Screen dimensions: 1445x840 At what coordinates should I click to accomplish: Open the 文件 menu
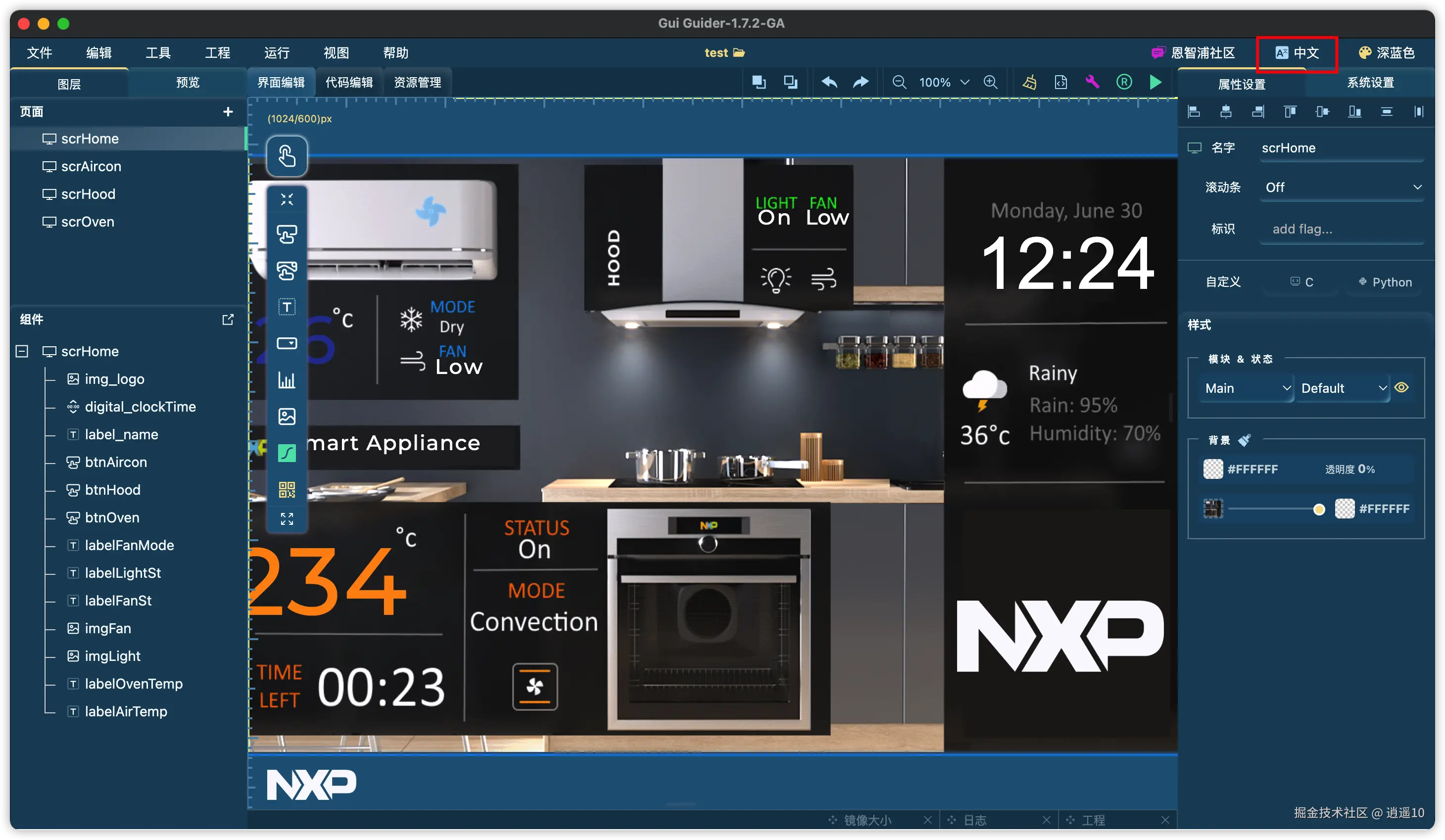click(x=40, y=53)
